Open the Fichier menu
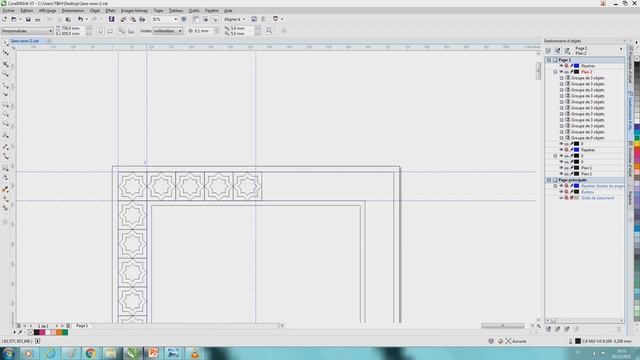 tap(9, 11)
